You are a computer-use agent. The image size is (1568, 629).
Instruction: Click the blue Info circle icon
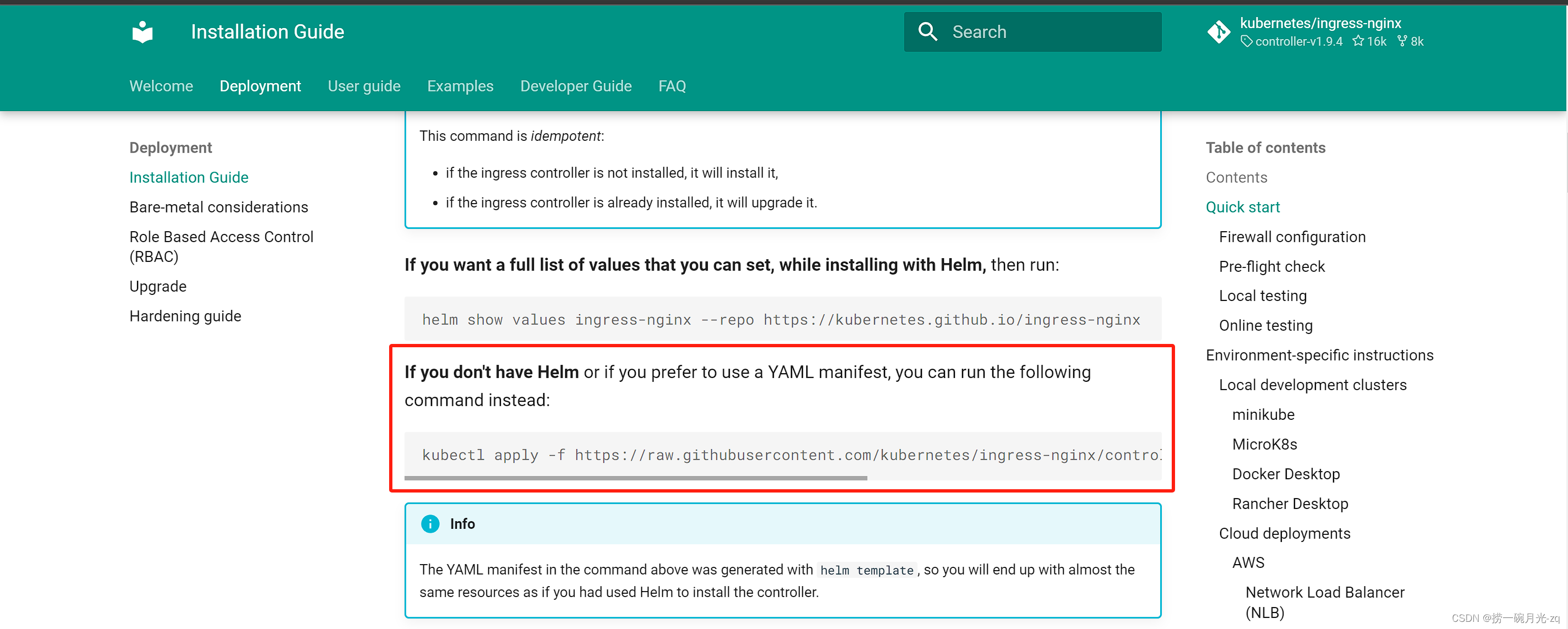point(430,524)
